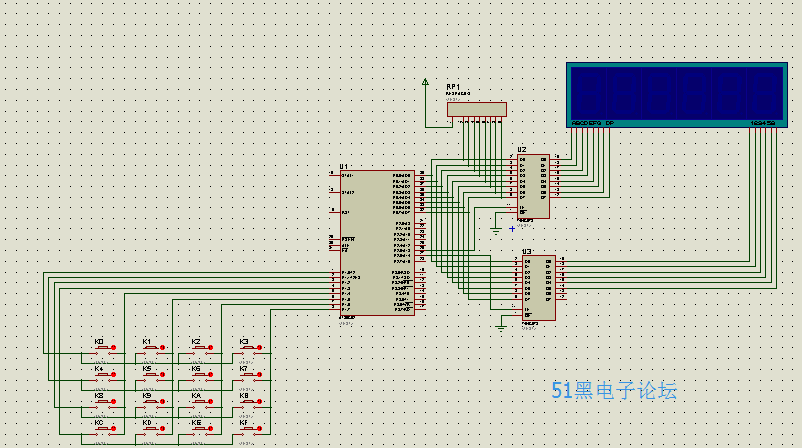Select the RP1 resistor pack component
This screenshot has width=802, height=448.
(x=477, y=109)
